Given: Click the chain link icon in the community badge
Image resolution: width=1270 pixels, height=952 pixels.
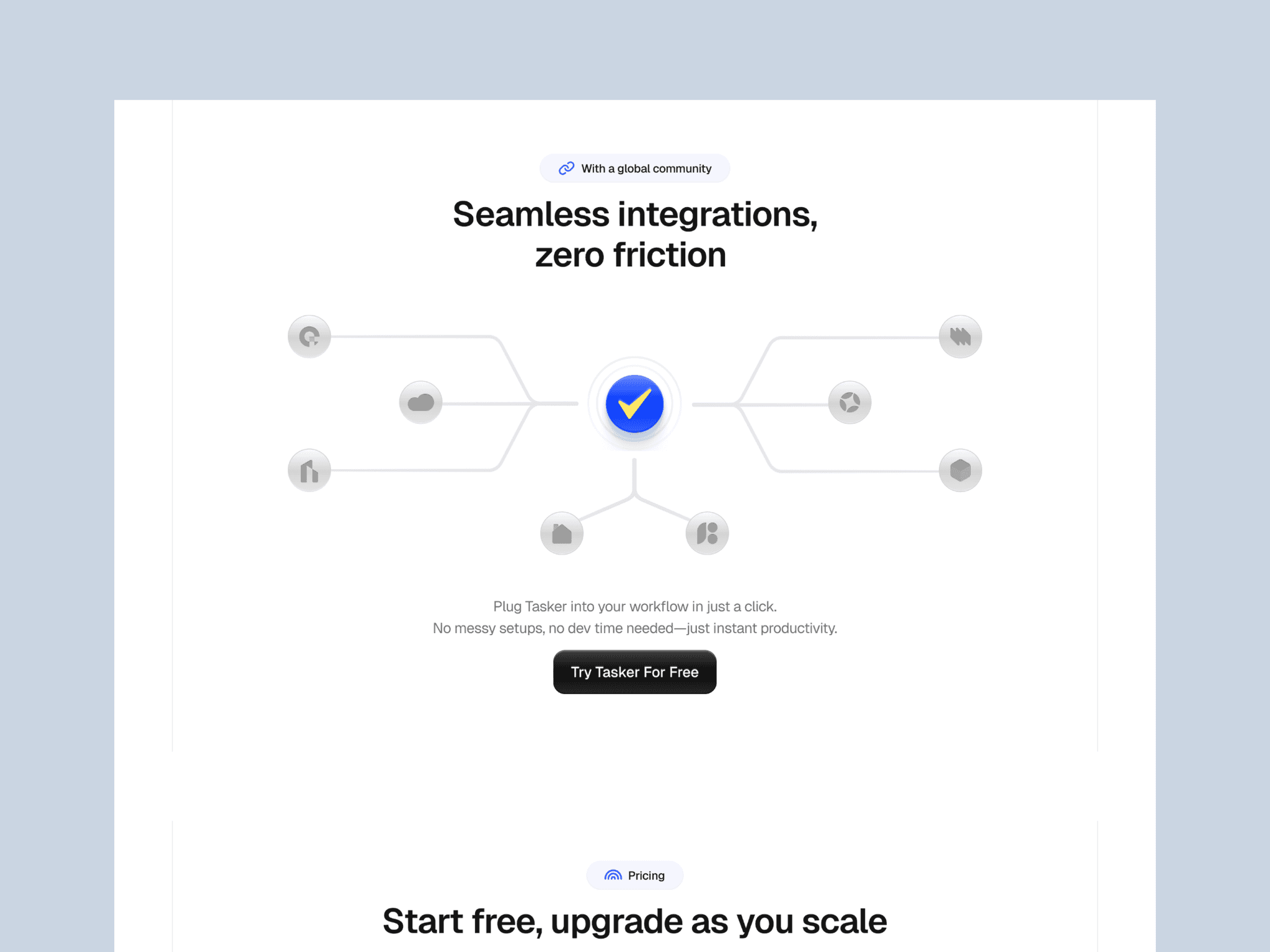Looking at the screenshot, I should [x=566, y=168].
